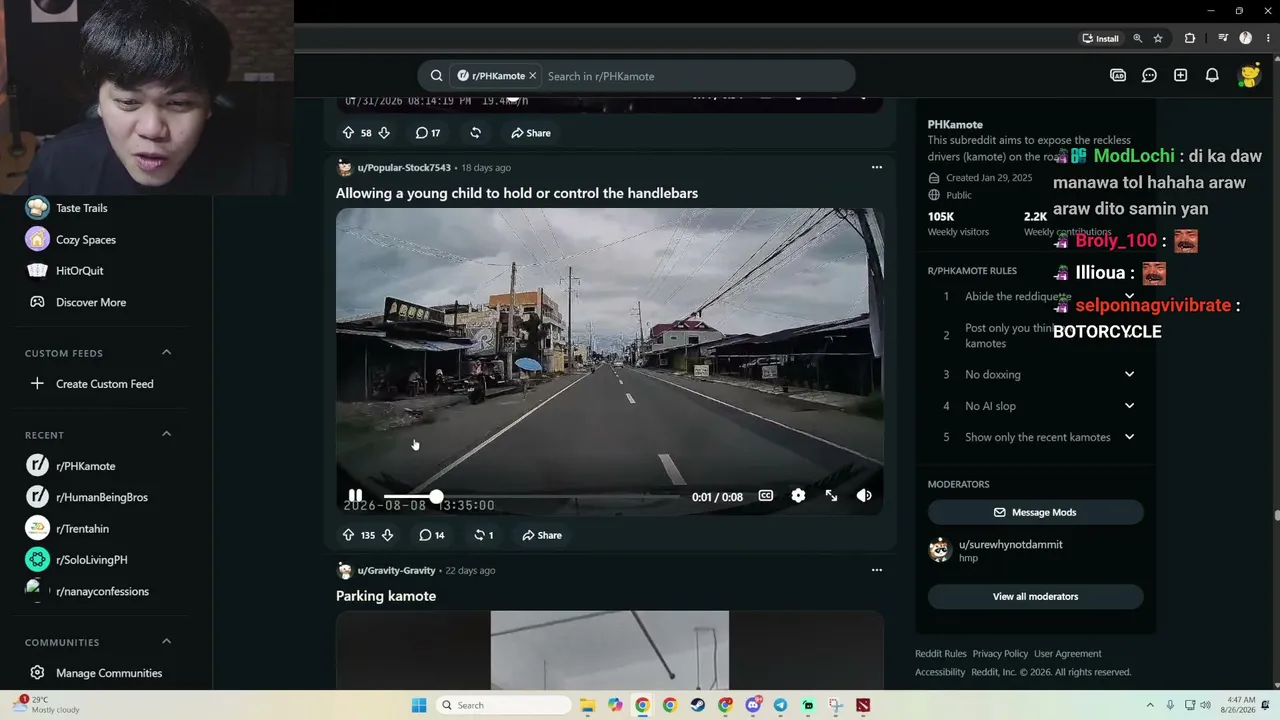1280x720 pixels.
Task: Open the Reddit user avatar menu
Action: pos(1249,76)
